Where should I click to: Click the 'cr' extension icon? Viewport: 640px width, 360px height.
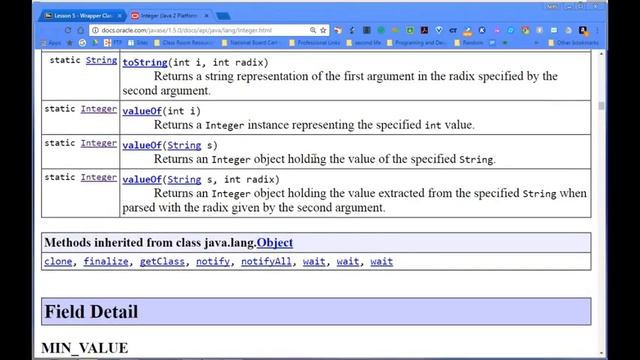tap(453, 30)
